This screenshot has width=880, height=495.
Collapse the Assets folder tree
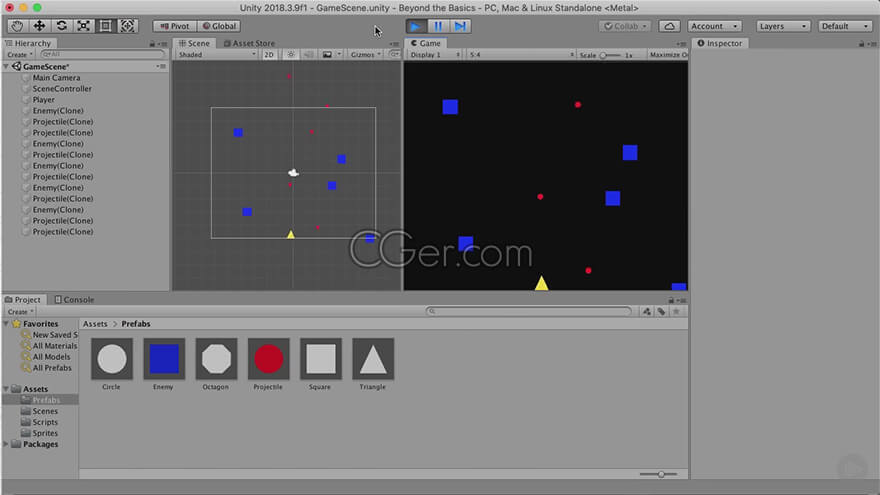[6, 389]
